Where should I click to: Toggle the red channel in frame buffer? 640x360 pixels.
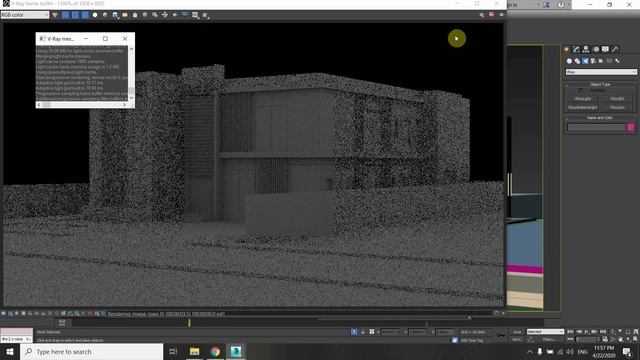point(65,15)
